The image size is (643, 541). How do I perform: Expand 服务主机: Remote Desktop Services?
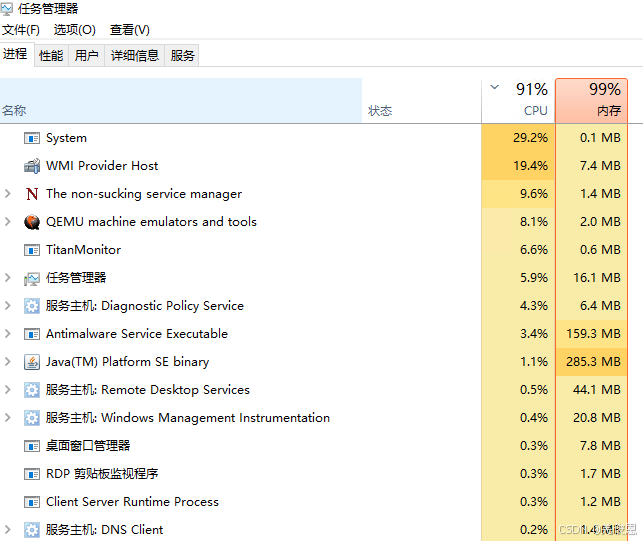click(x=7, y=390)
